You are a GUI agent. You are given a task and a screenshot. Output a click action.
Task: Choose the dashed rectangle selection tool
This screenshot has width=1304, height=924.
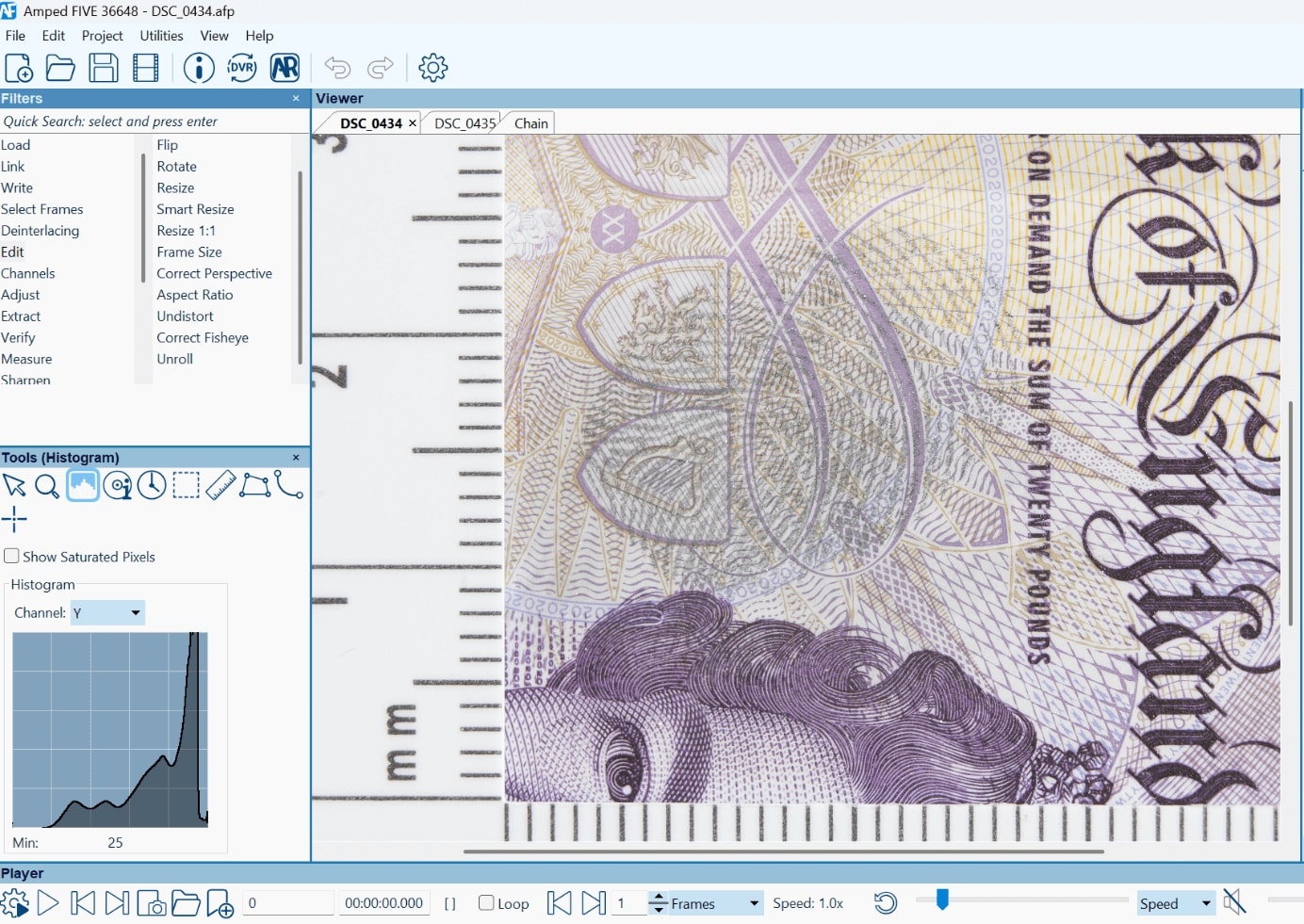tap(186, 485)
